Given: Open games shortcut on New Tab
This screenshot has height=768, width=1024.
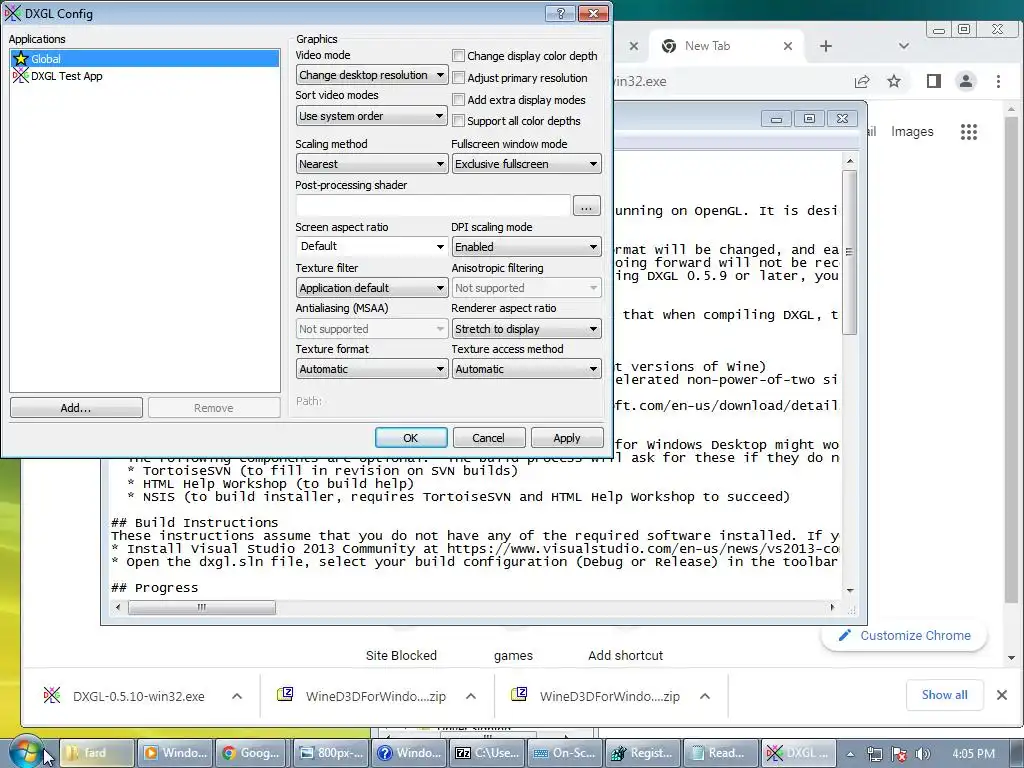Looking at the screenshot, I should click(x=513, y=655).
